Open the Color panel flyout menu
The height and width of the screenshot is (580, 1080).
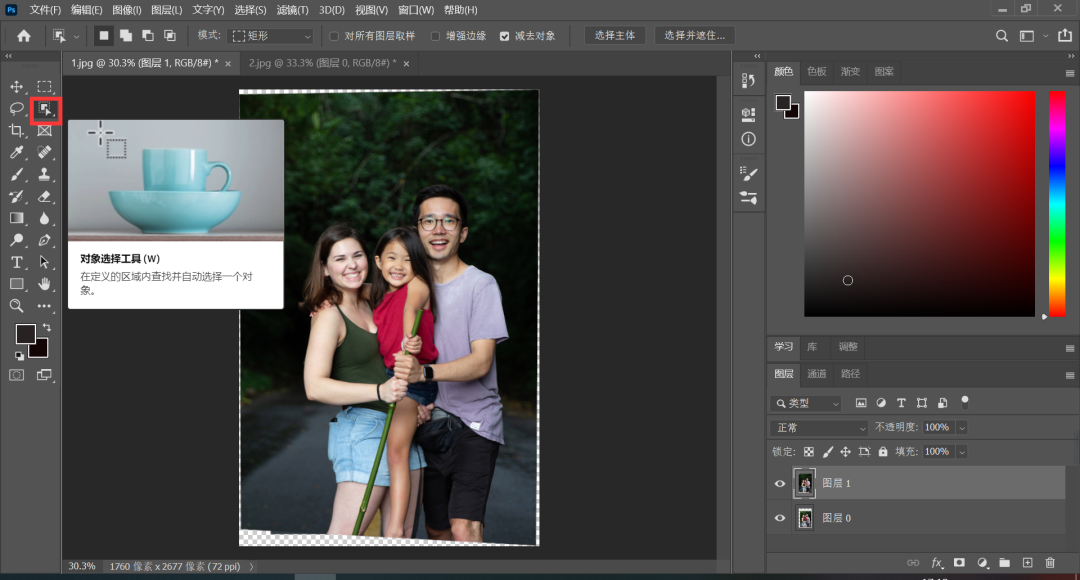[1070, 73]
